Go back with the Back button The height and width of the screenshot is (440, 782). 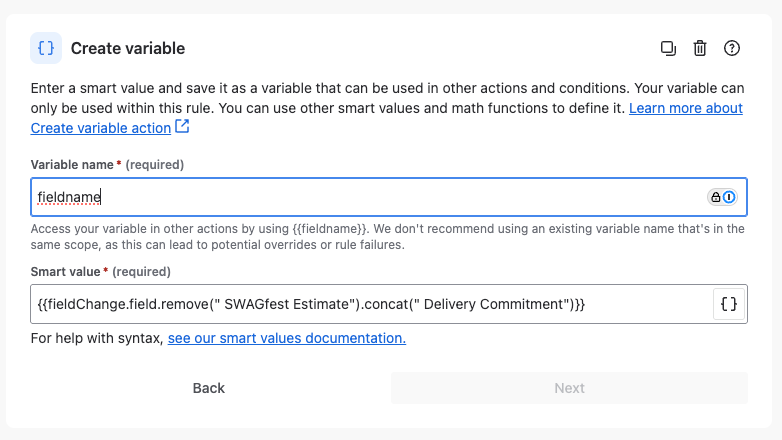[x=208, y=388]
